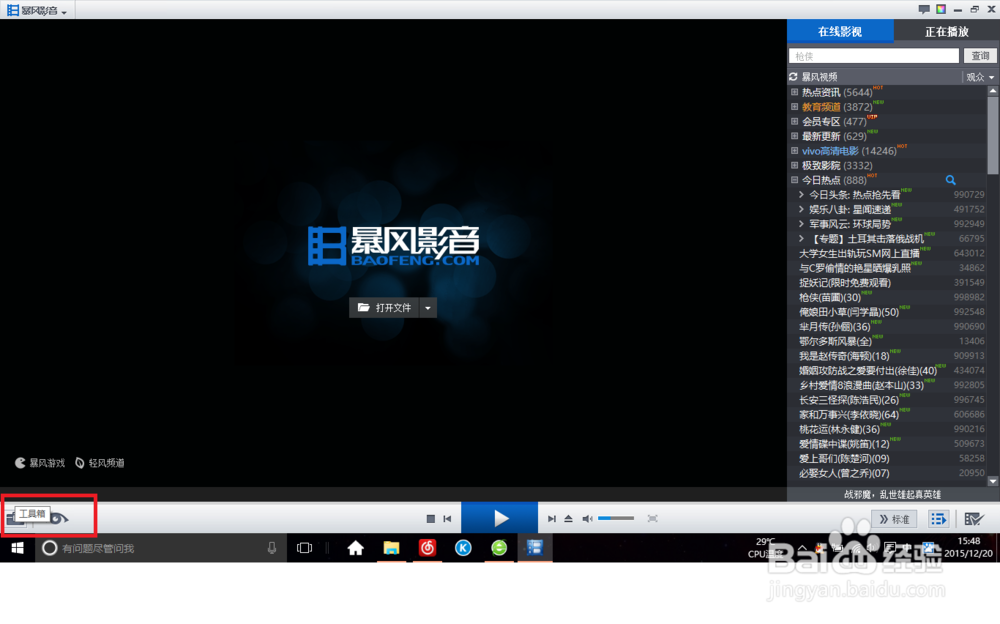Open the Windows Start button
The height and width of the screenshot is (624, 1000).
tap(17, 548)
